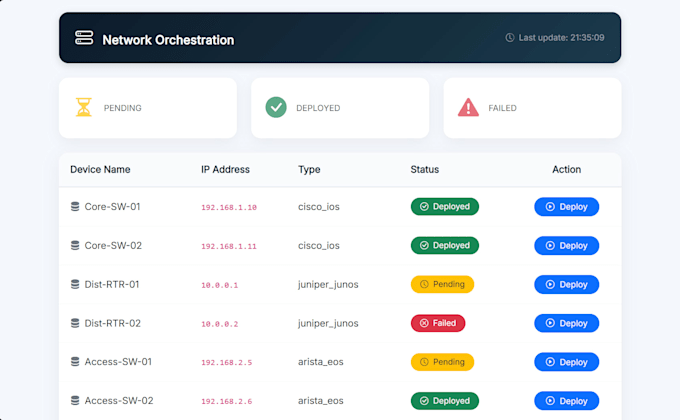
Task: Click the red warning triangle on the Failed card
Action: click(468, 107)
